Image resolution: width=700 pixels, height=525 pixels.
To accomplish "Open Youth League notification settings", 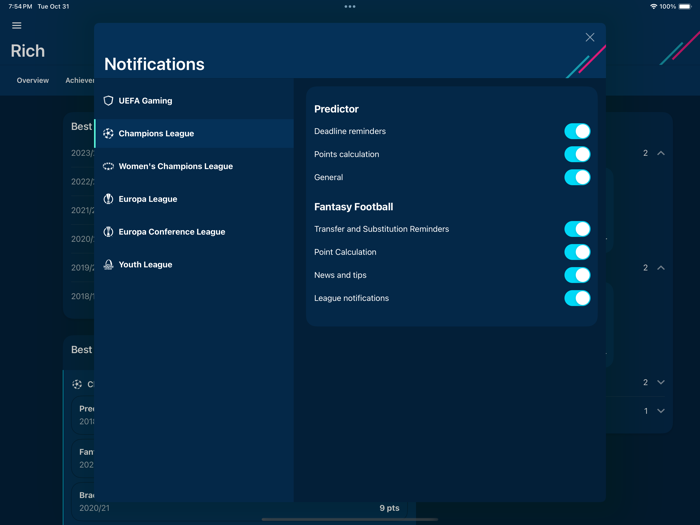I will (194, 265).
